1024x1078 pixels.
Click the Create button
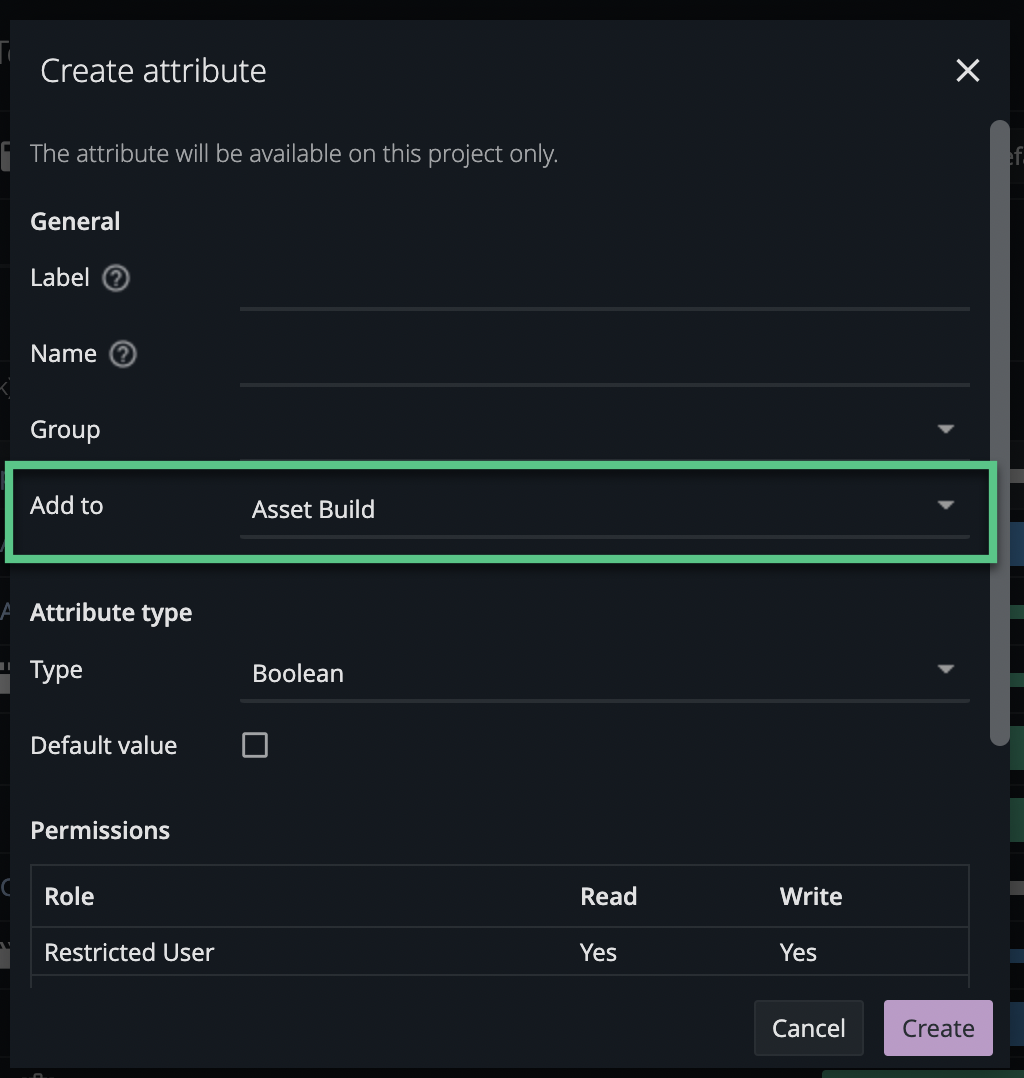[x=937, y=1028]
